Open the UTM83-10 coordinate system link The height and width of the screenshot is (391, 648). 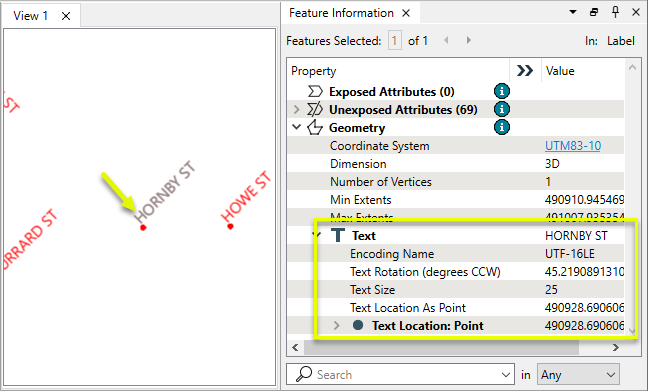573,146
